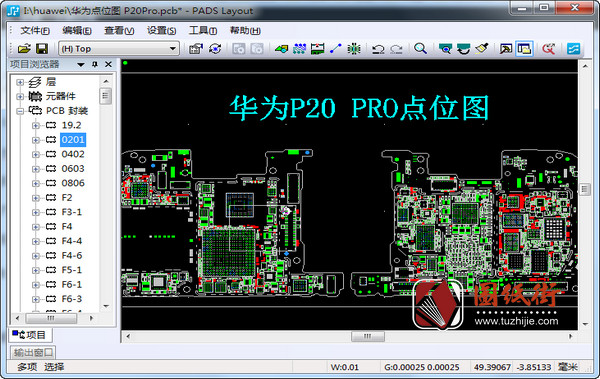Open the 工具(T) menu
The height and width of the screenshot is (379, 600).
[203, 30]
